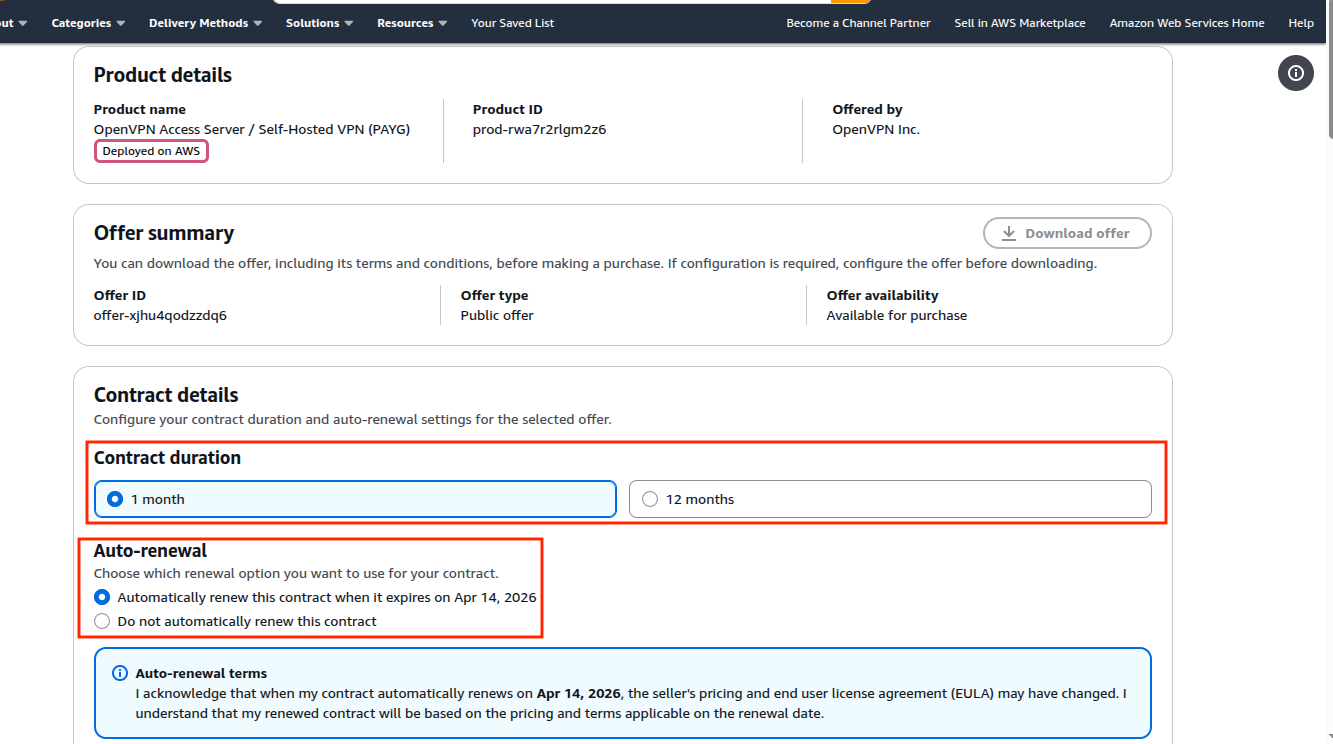Click the vertical page scrollbar
Image resolution: width=1333 pixels, height=744 pixels.
pyautogui.click(x=1328, y=80)
